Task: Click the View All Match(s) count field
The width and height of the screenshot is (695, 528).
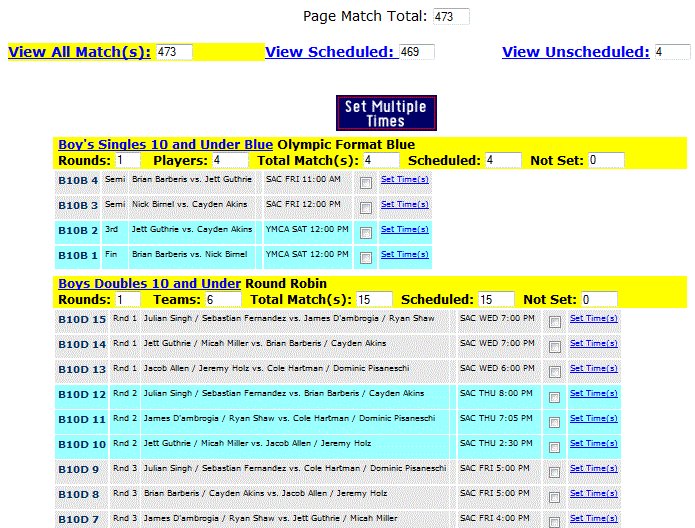Action: click(x=174, y=52)
